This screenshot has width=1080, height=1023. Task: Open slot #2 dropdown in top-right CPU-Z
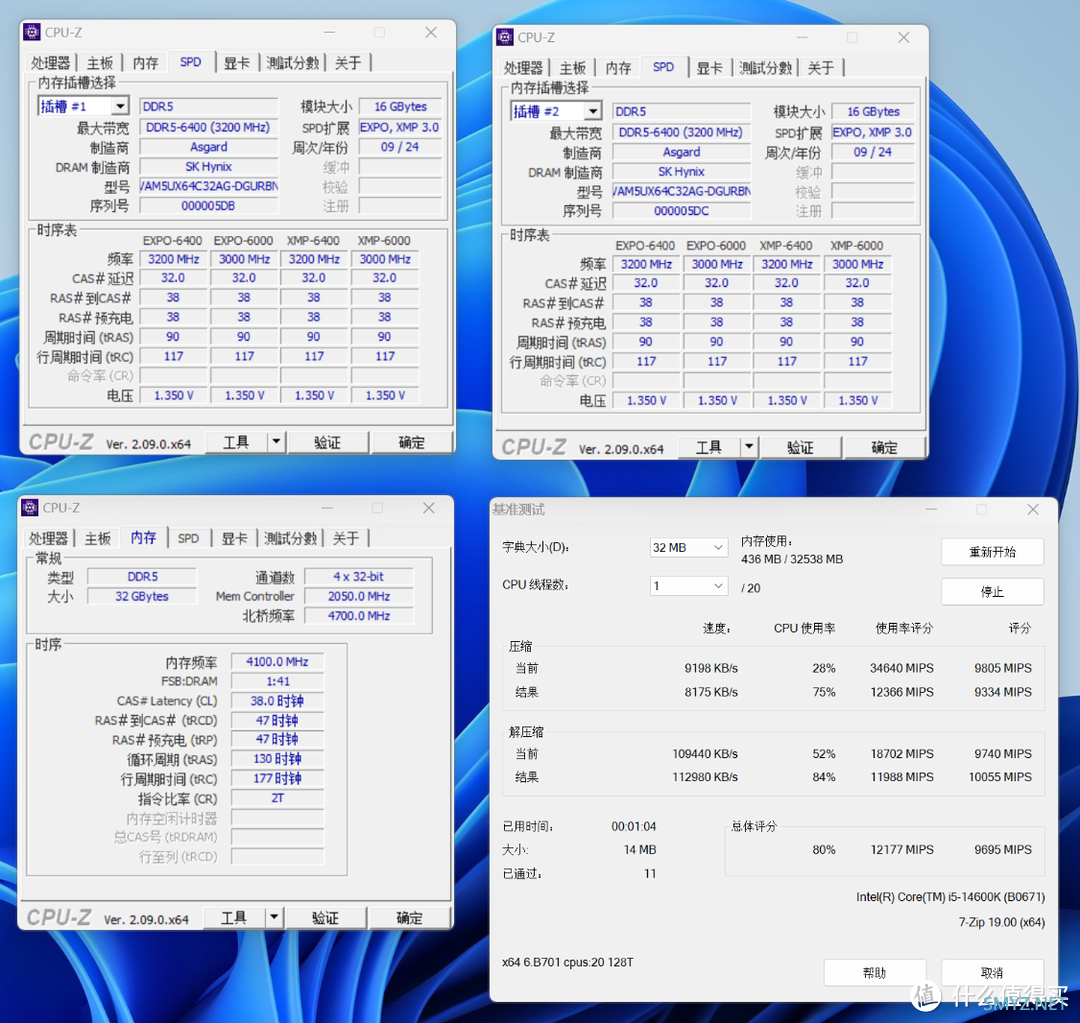click(x=593, y=111)
